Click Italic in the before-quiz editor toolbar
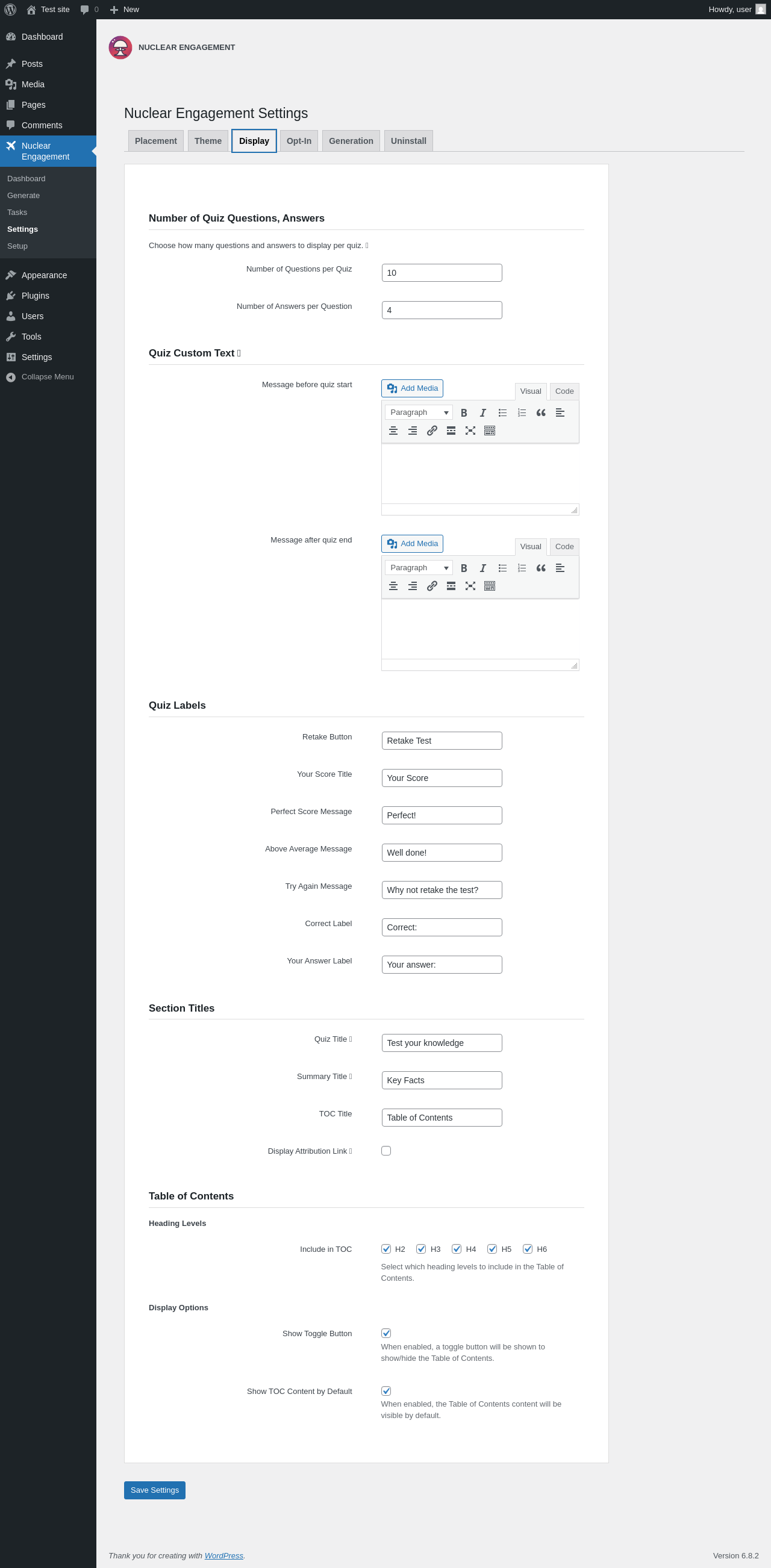771x1568 pixels. click(x=483, y=412)
